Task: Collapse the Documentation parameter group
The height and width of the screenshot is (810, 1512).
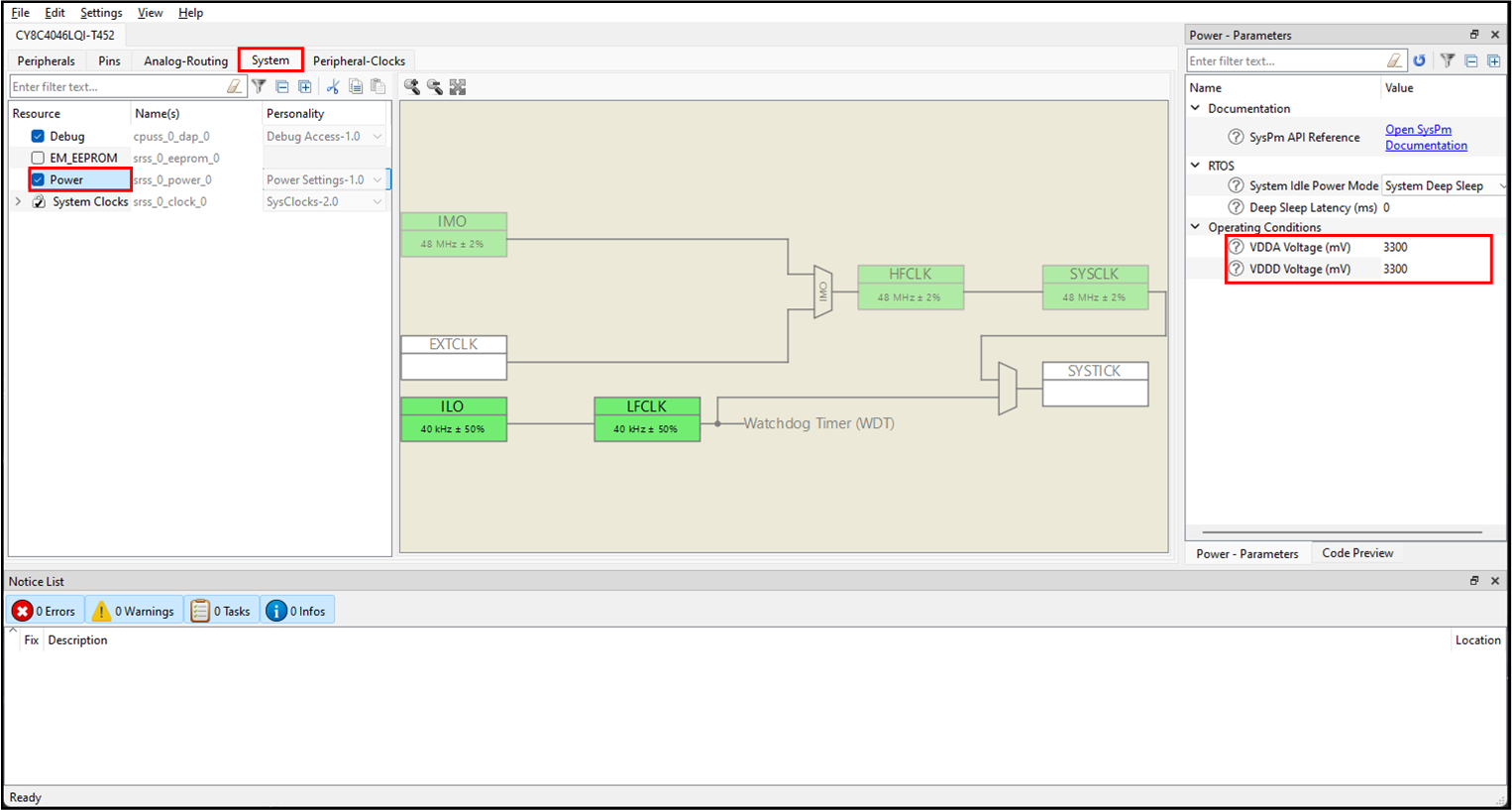Action: tap(1196, 108)
